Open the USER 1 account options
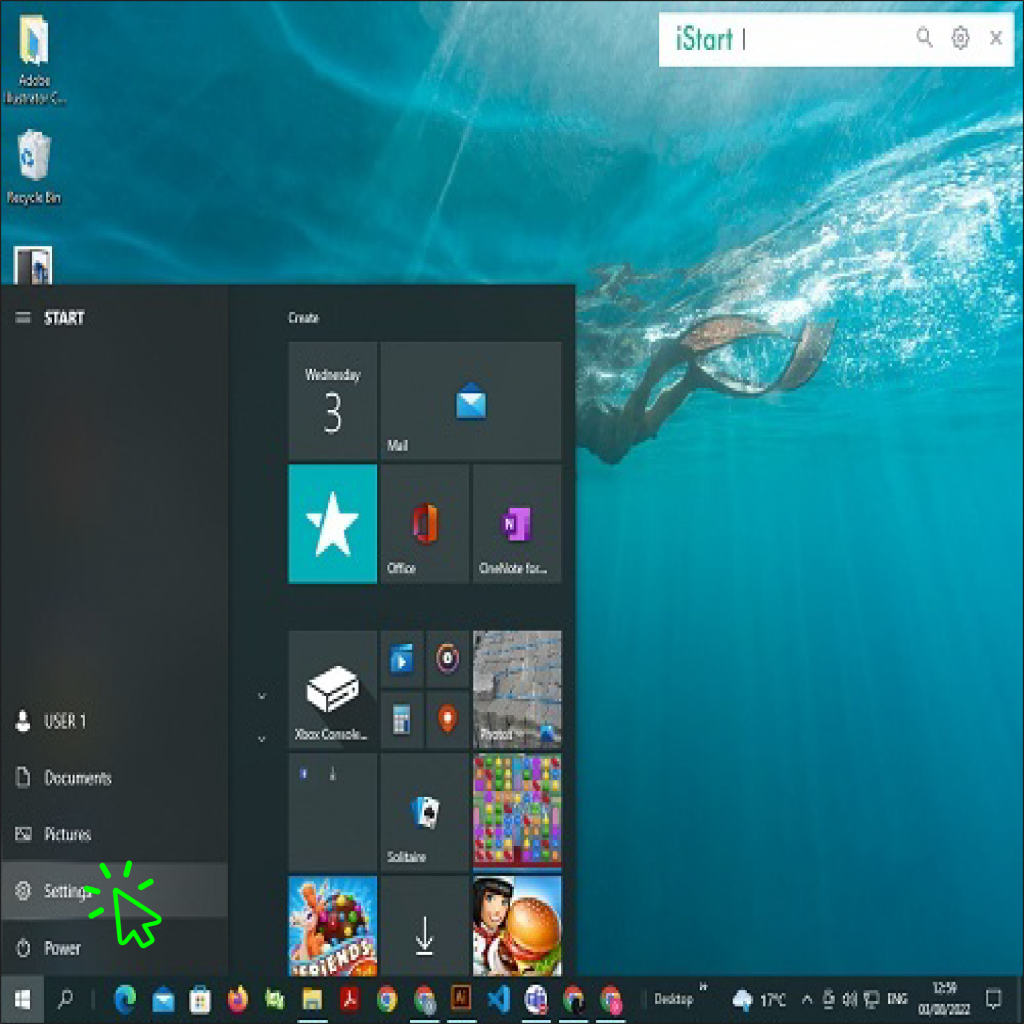The height and width of the screenshot is (1024, 1024). click(x=60, y=722)
